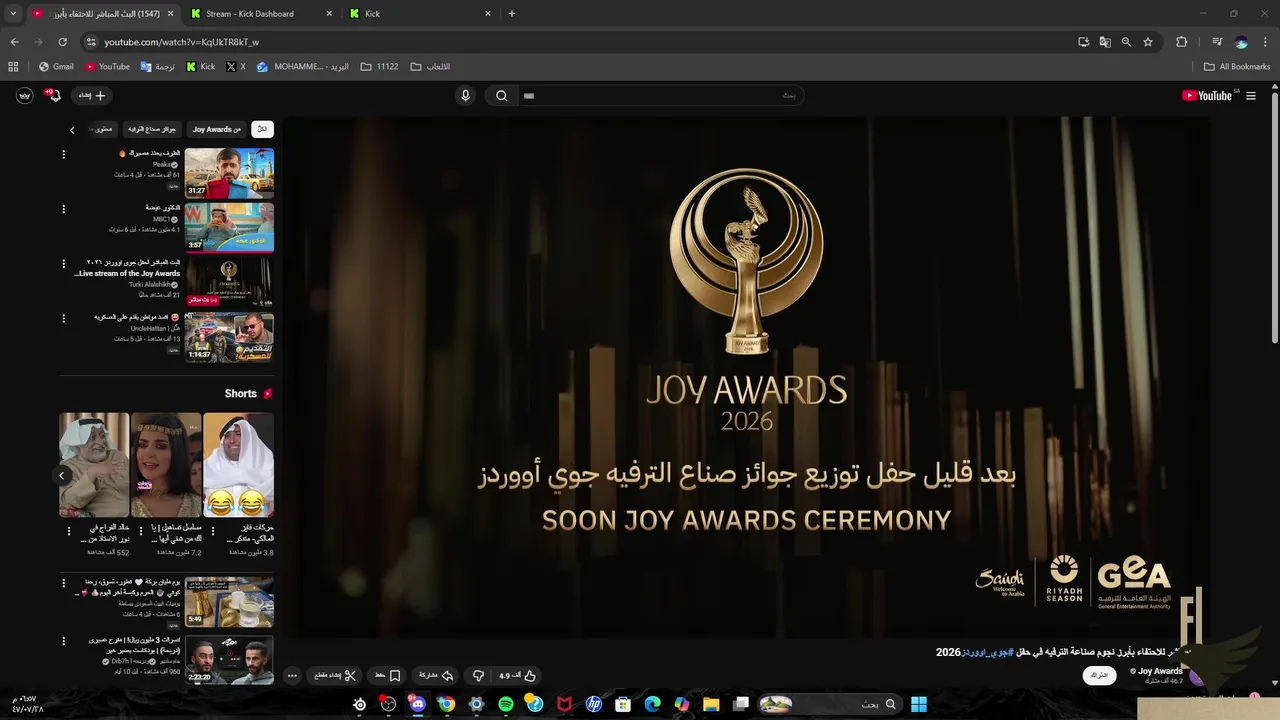Open the Gmail bookmark
Screen dimensions: 1280x720
coord(56,67)
